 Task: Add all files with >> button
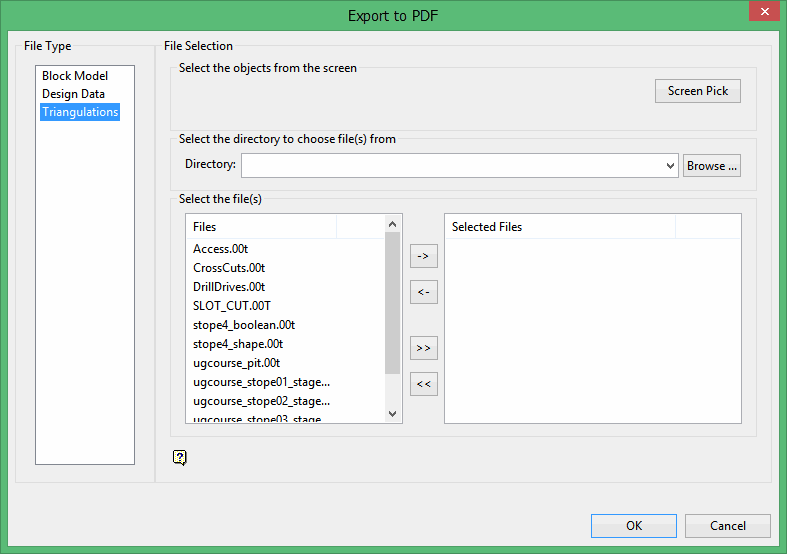(424, 348)
